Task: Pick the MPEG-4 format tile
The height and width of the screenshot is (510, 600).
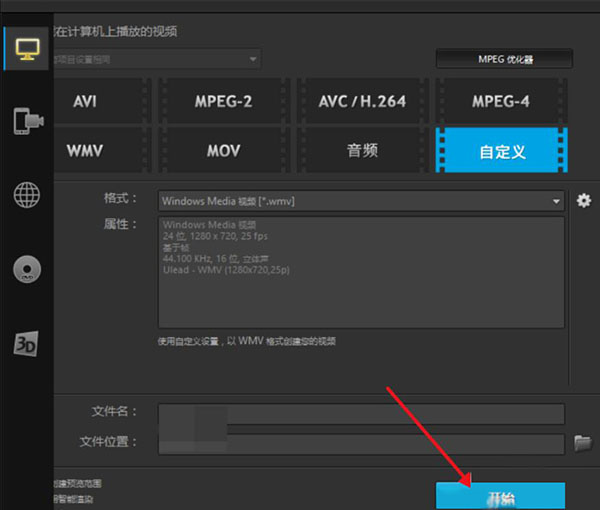Action: 501,101
